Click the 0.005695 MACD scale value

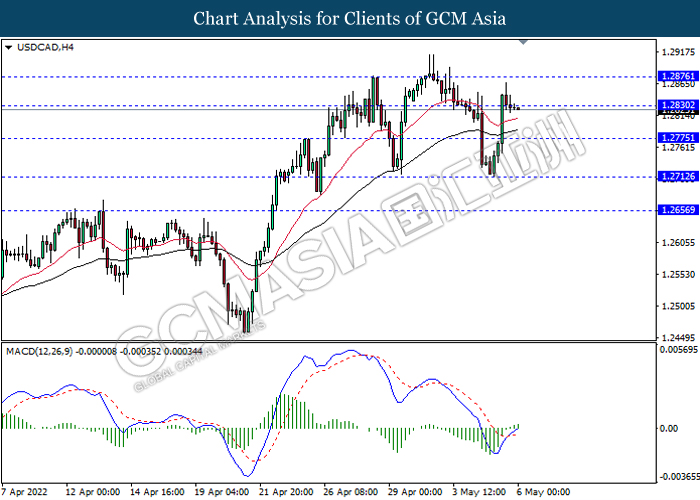[679, 350]
